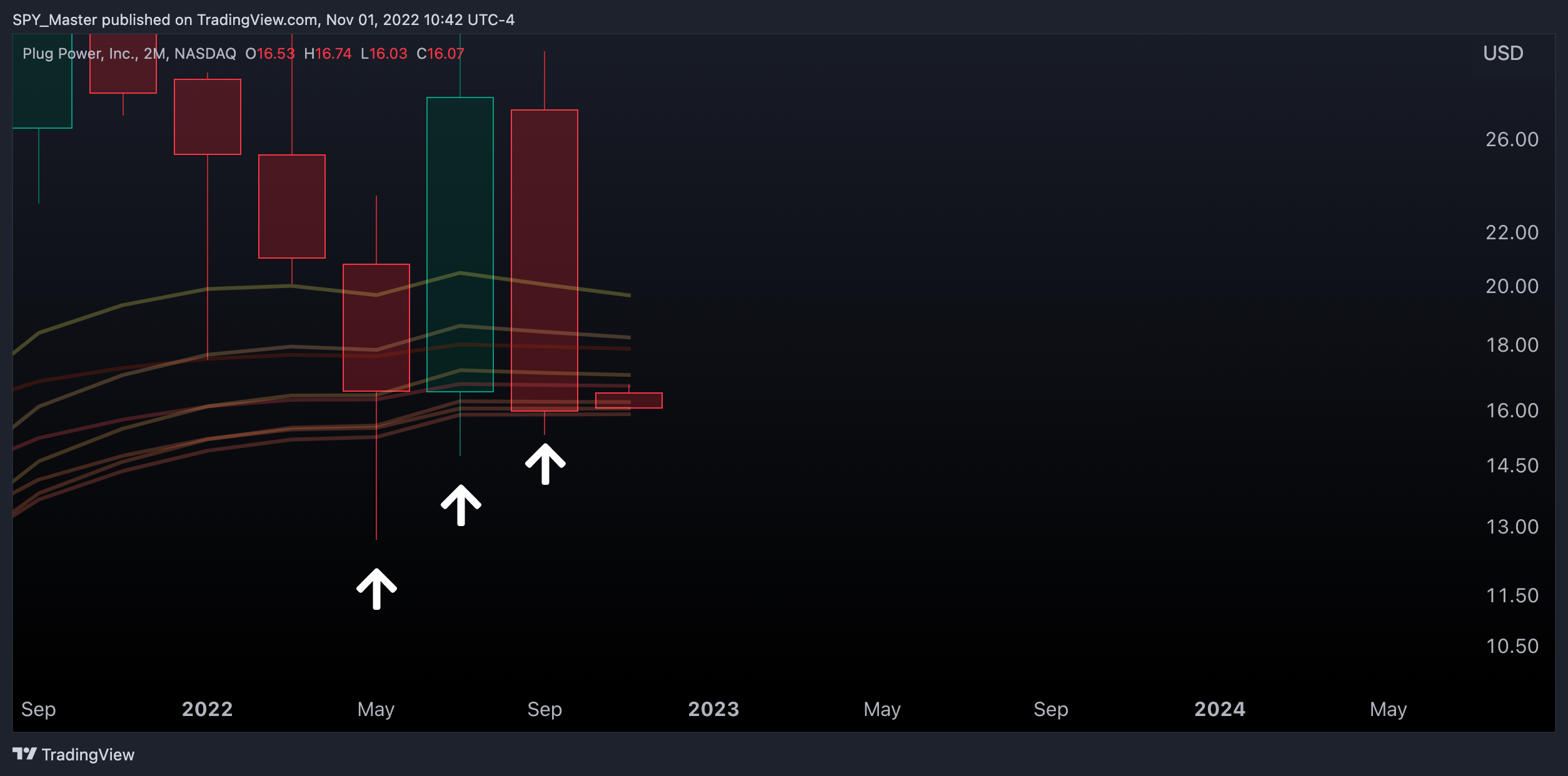The height and width of the screenshot is (776, 1568).
Task: Click the 18.00 price axis label
Action: (1512, 345)
